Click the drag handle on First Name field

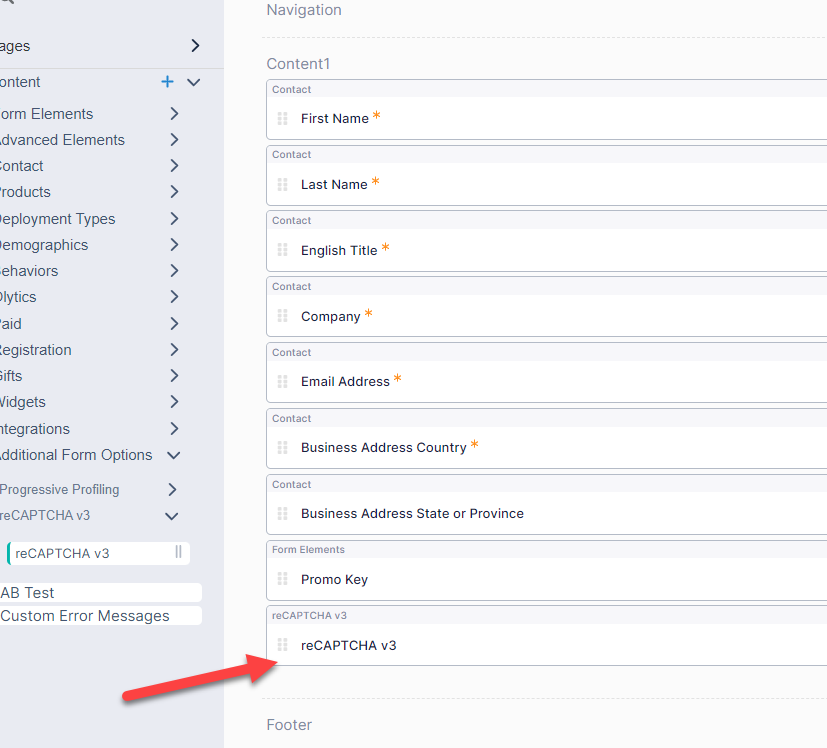click(x=282, y=118)
